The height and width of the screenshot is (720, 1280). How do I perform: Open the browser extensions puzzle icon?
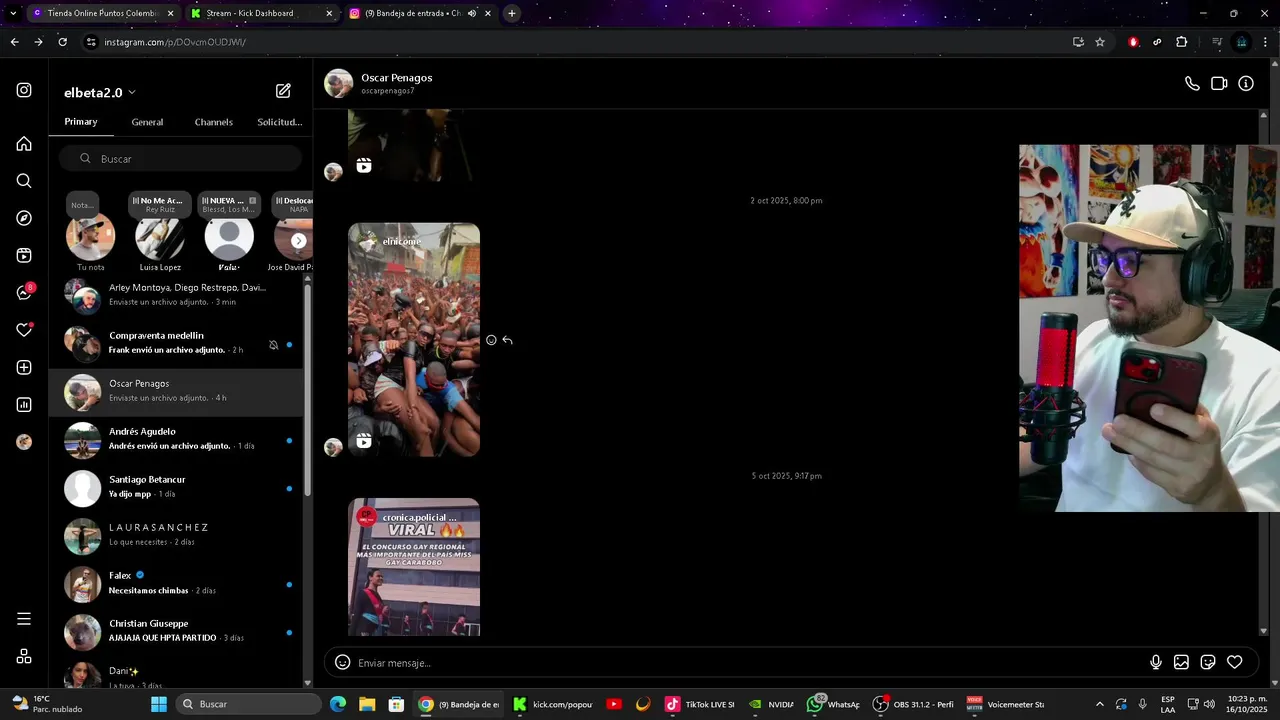point(1182,42)
